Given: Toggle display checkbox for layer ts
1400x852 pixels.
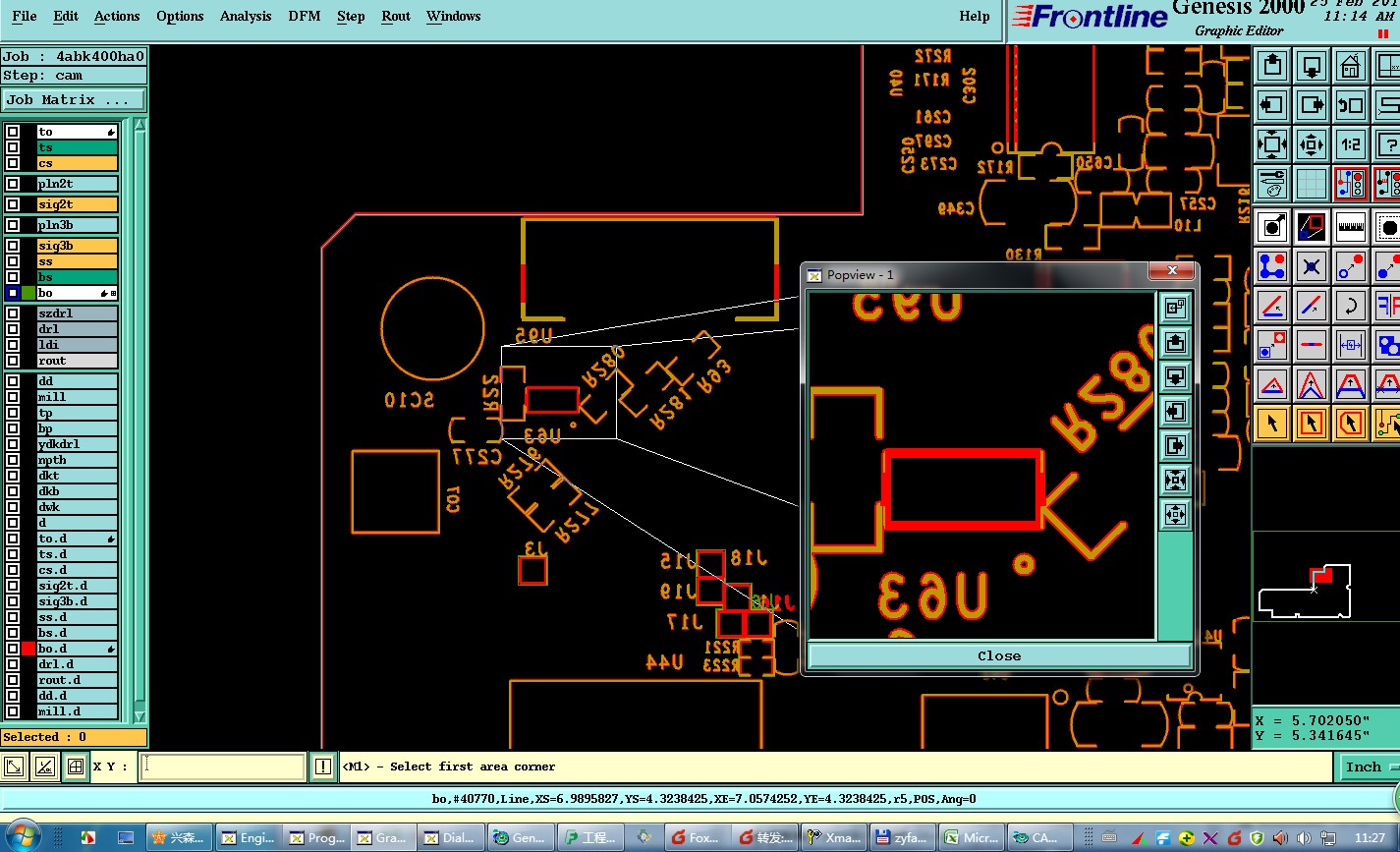Looking at the screenshot, I should [x=13, y=147].
